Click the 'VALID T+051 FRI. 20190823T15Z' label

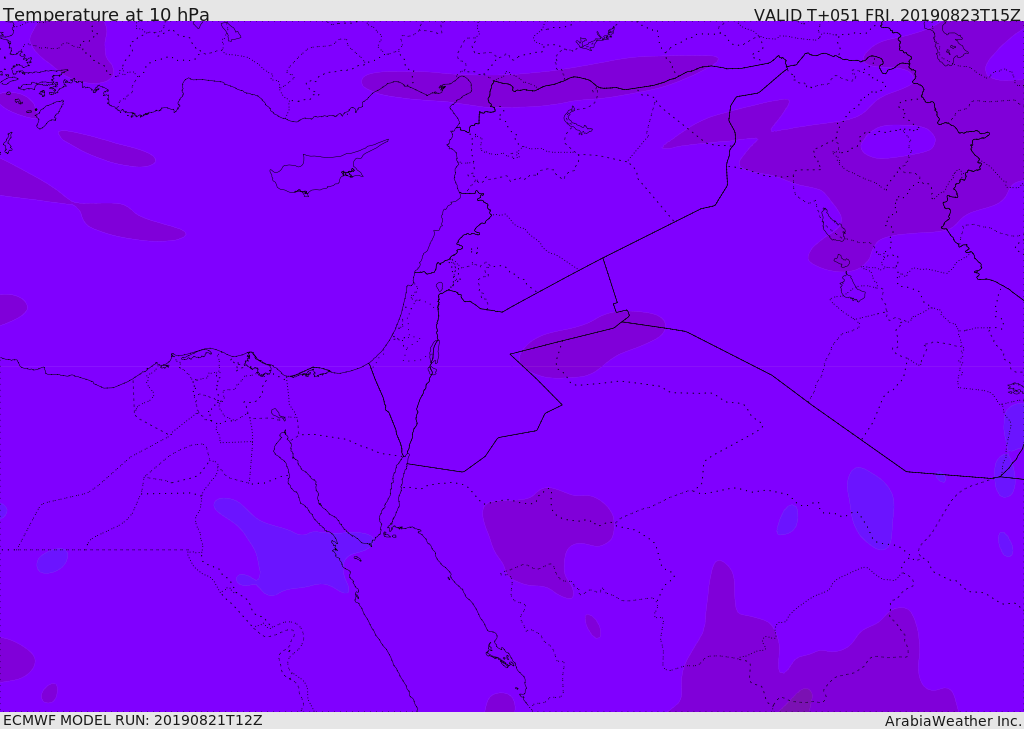[887, 14]
